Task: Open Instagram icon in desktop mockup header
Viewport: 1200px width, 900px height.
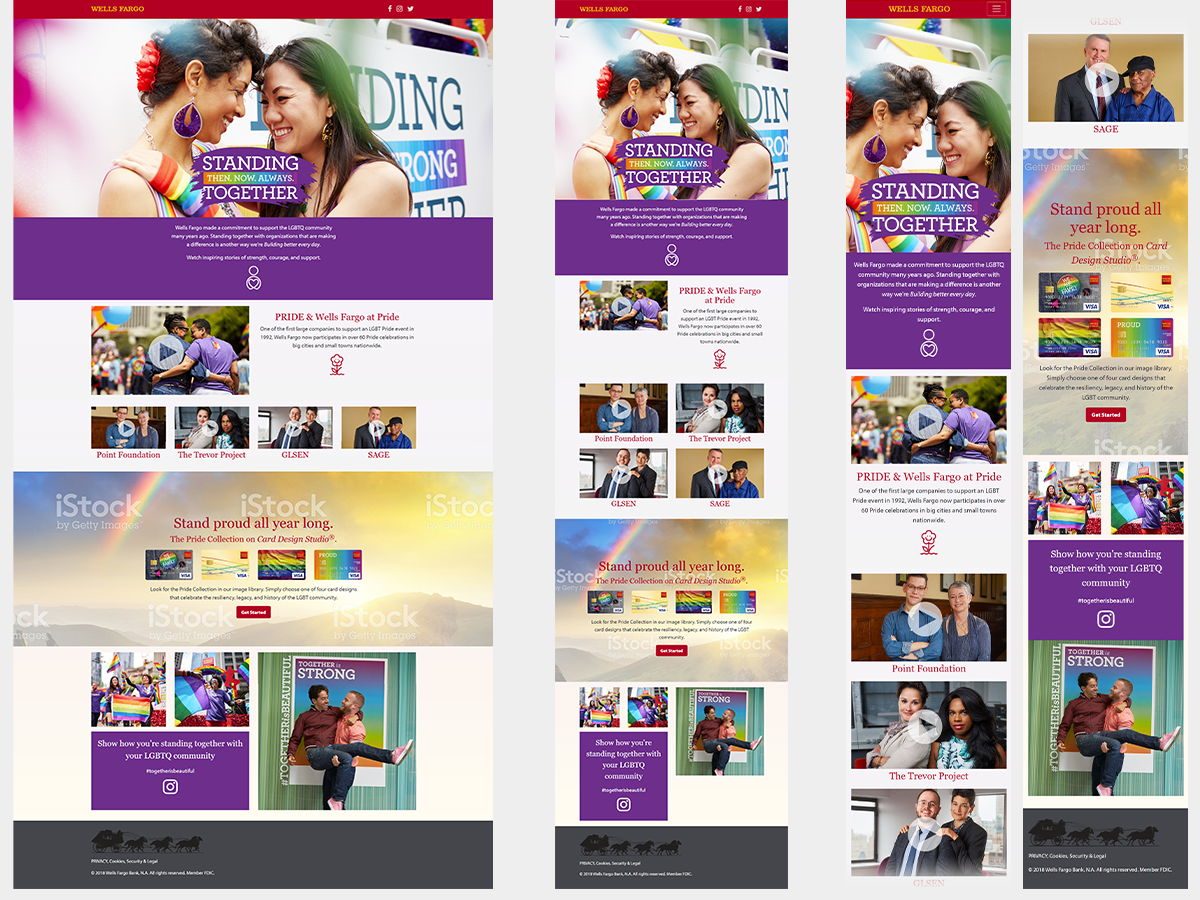Action: click(x=400, y=9)
